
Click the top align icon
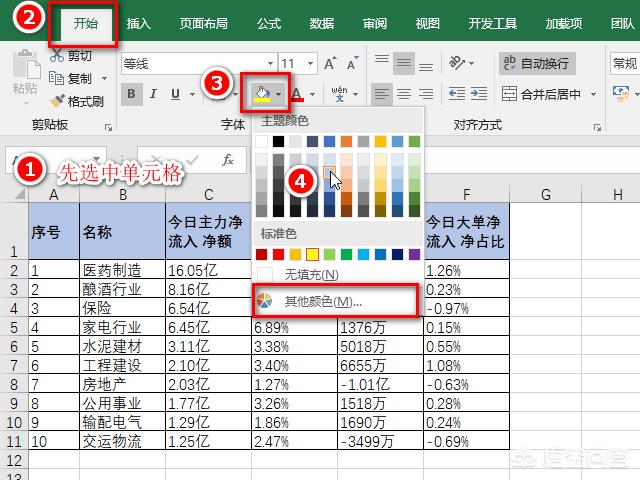382,60
